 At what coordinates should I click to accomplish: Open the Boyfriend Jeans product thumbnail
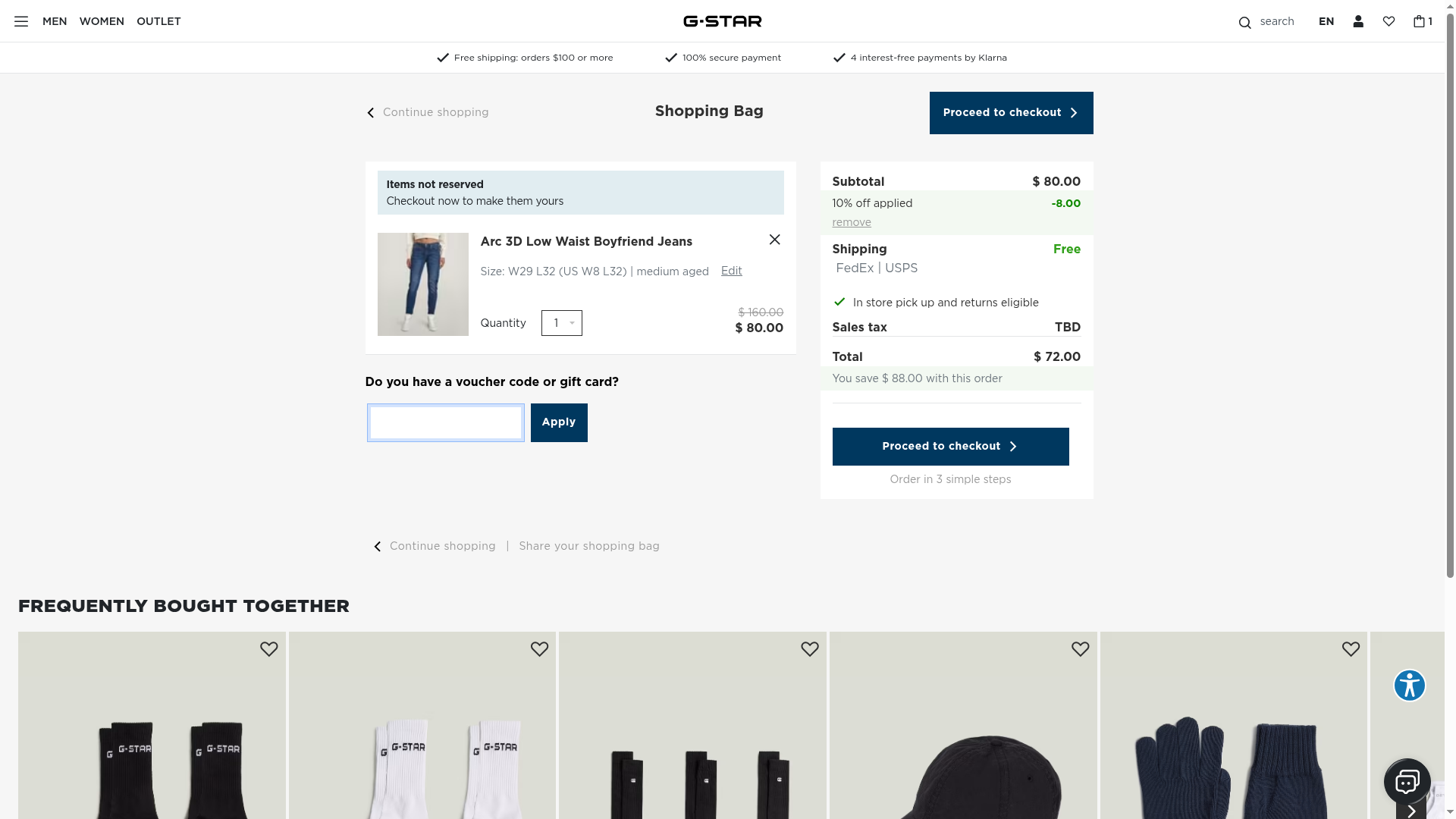pyautogui.click(x=422, y=284)
